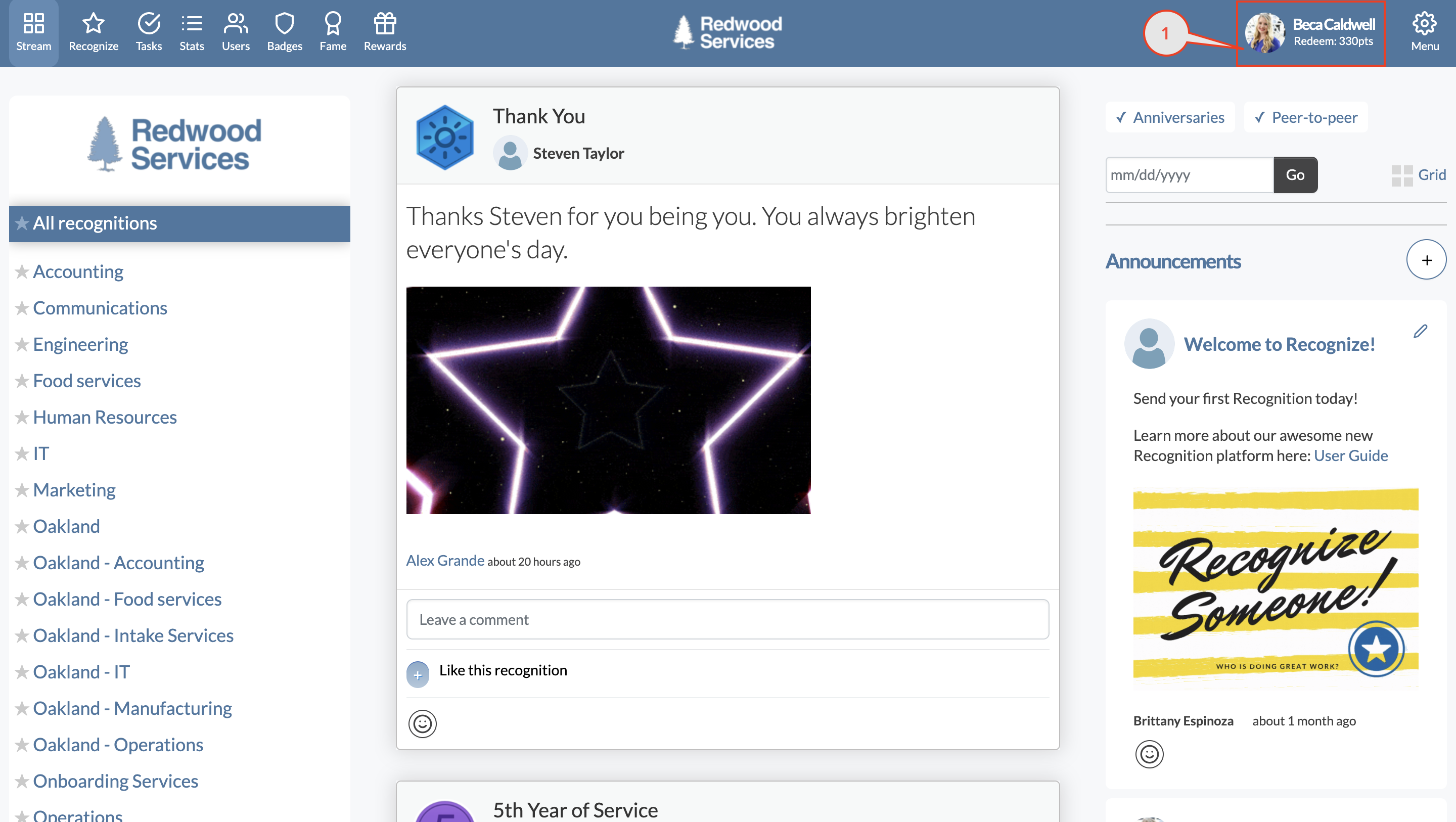This screenshot has height=822, width=1456.
Task: Disable the Peer-to-peer filter
Action: point(1306,117)
